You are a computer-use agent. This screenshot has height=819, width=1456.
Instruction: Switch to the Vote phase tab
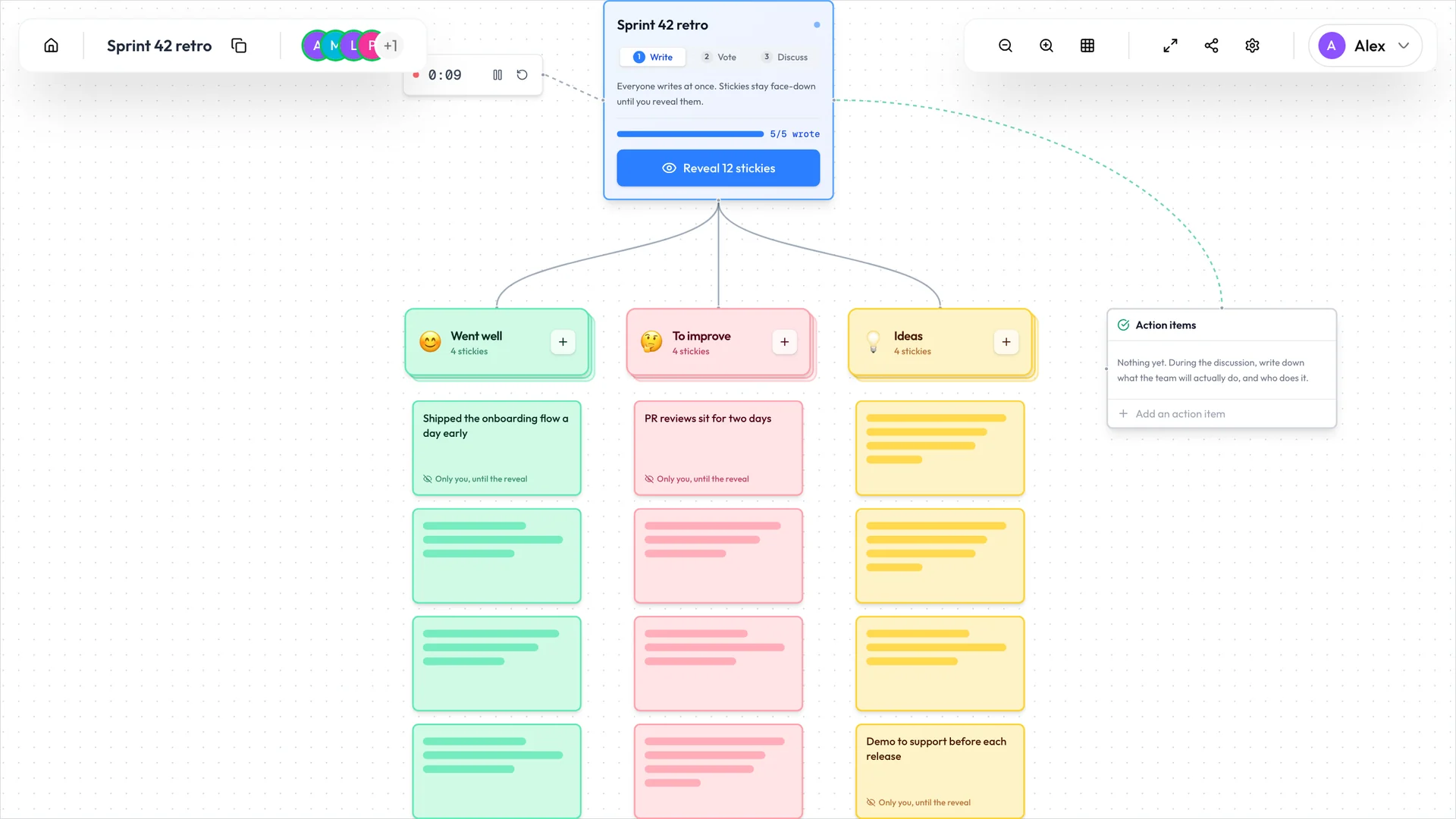point(719,57)
